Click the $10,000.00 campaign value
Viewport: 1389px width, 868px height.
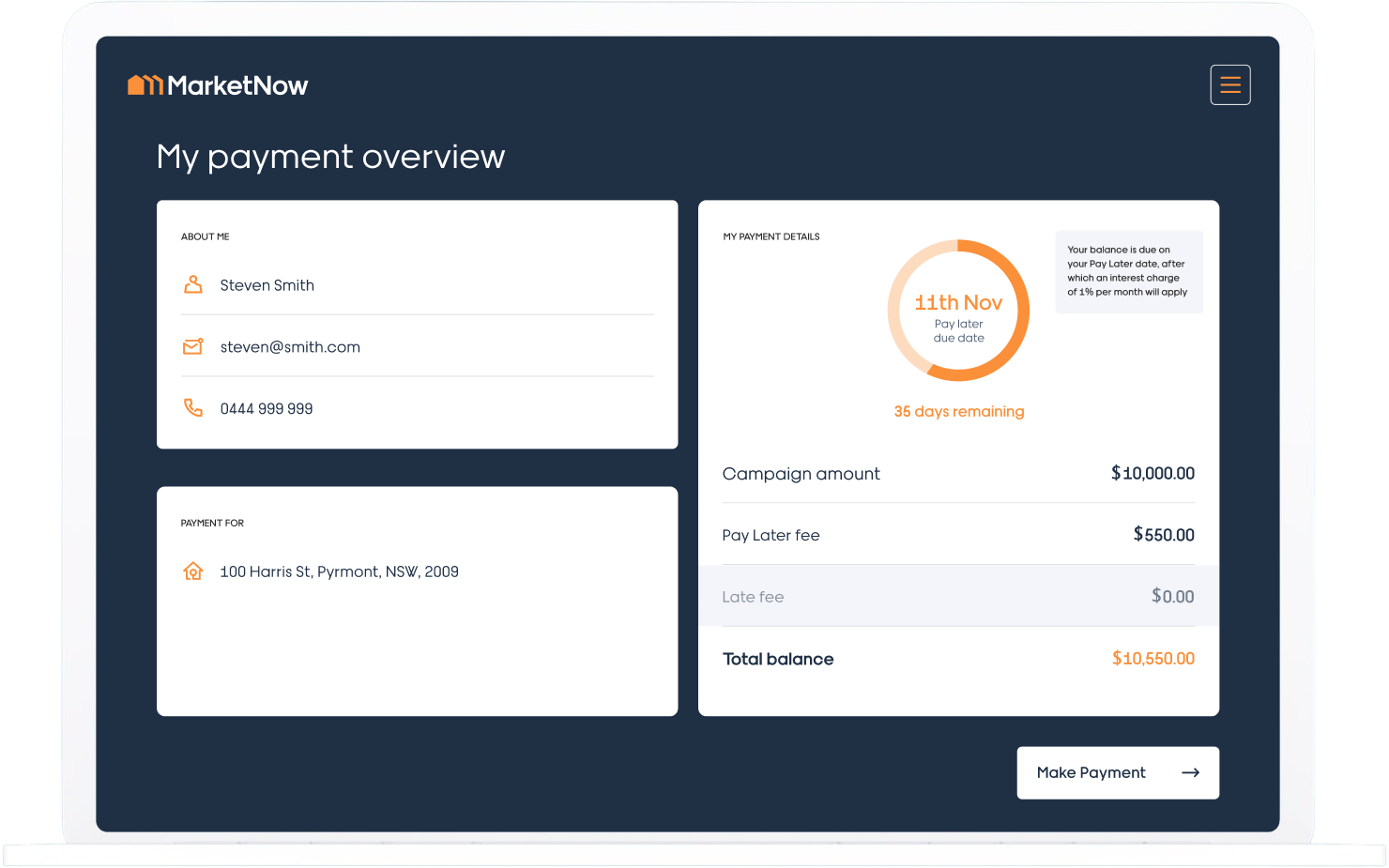click(1152, 473)
